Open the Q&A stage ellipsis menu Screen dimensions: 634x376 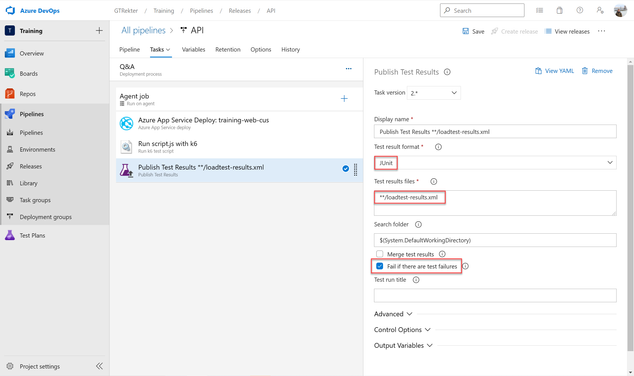point(349,69)
